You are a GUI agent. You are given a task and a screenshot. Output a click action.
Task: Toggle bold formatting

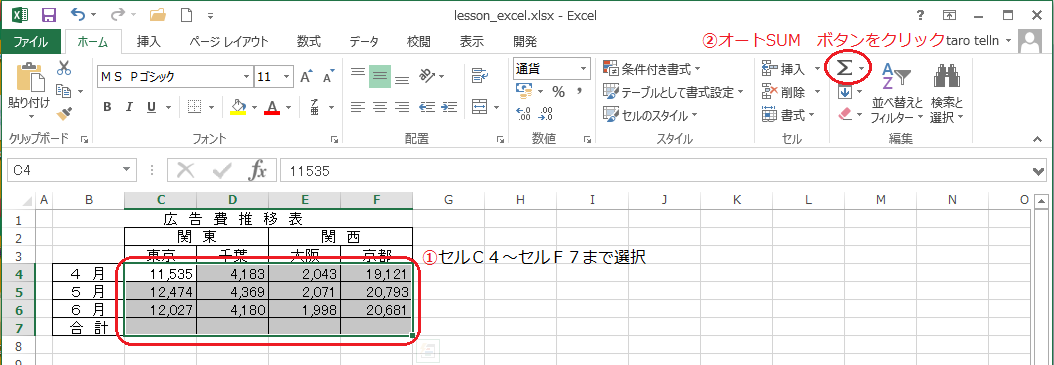[x=107, y=107]
